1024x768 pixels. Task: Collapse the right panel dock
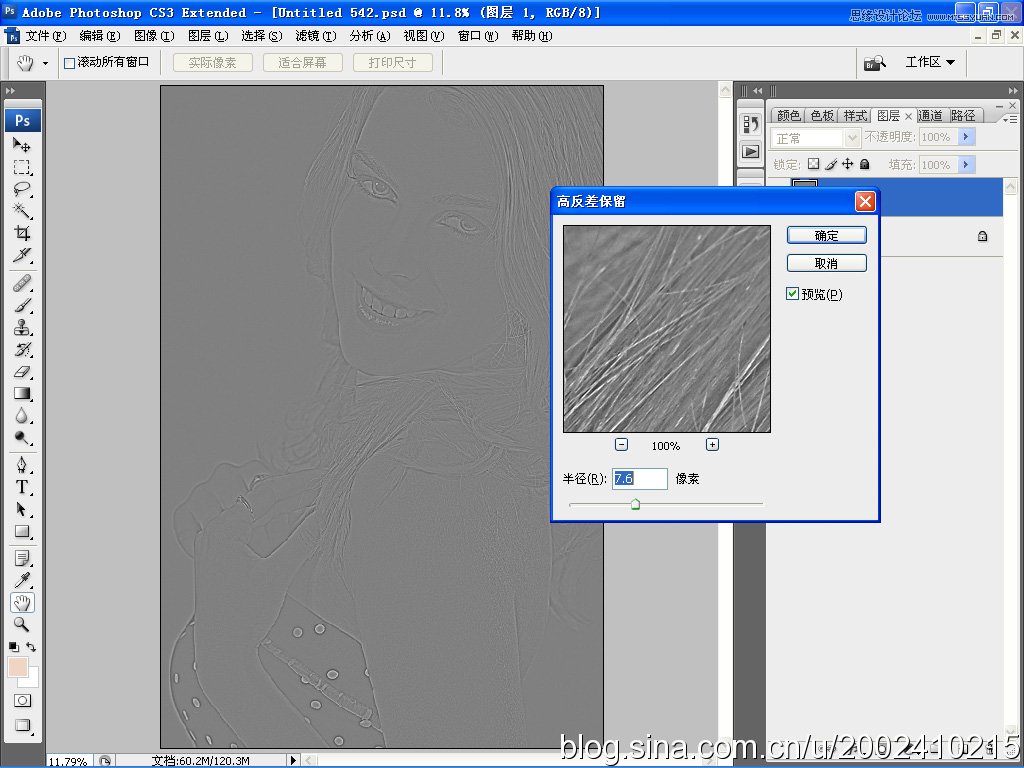point(1013,91)
